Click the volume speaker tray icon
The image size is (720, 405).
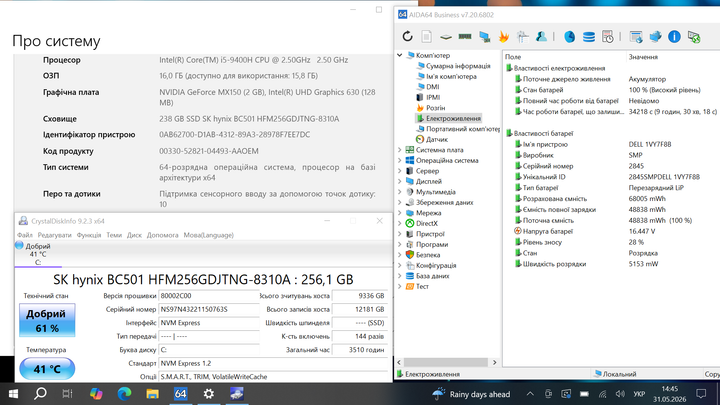pos(620,394)
